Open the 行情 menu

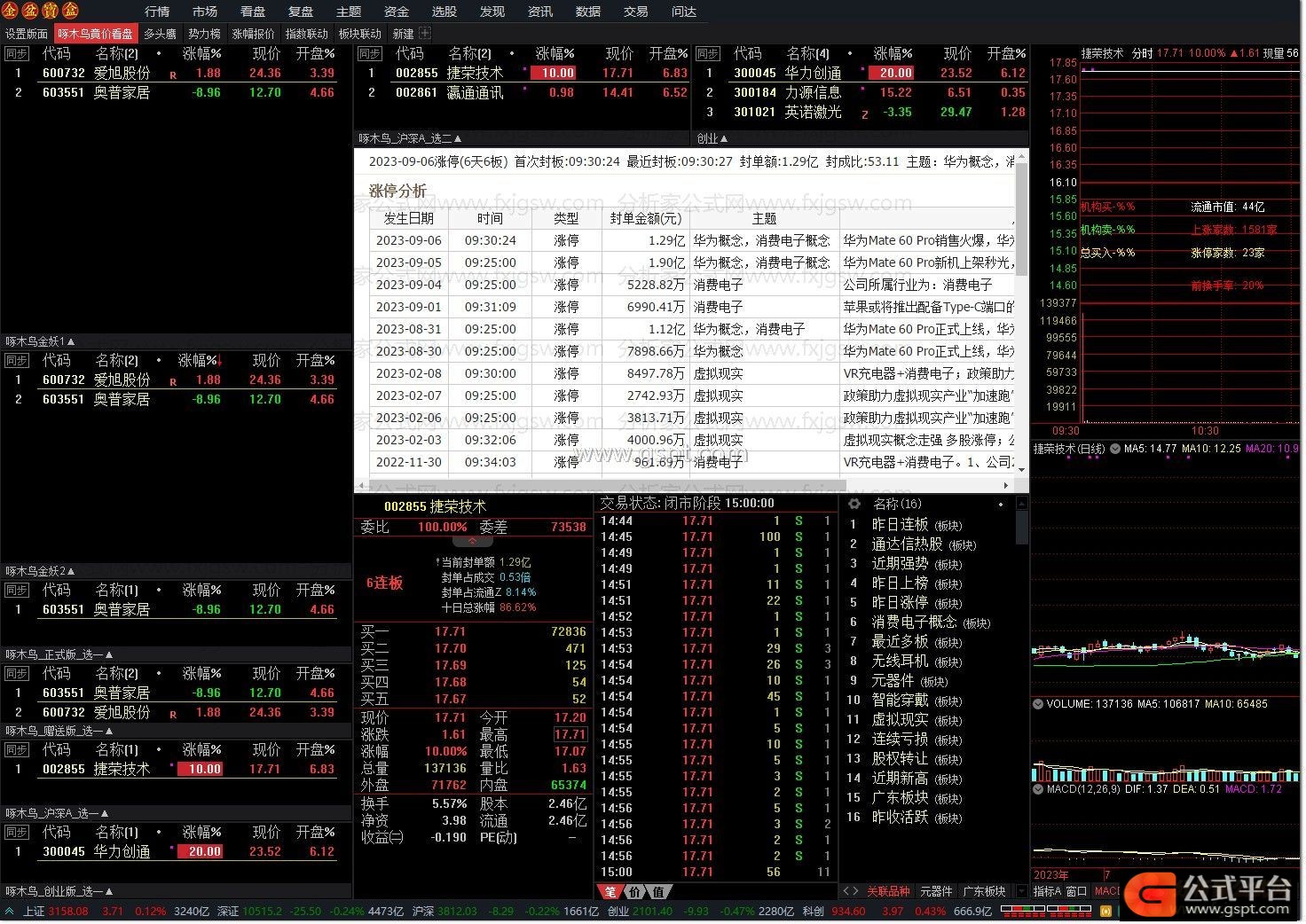tap(157, 12)
